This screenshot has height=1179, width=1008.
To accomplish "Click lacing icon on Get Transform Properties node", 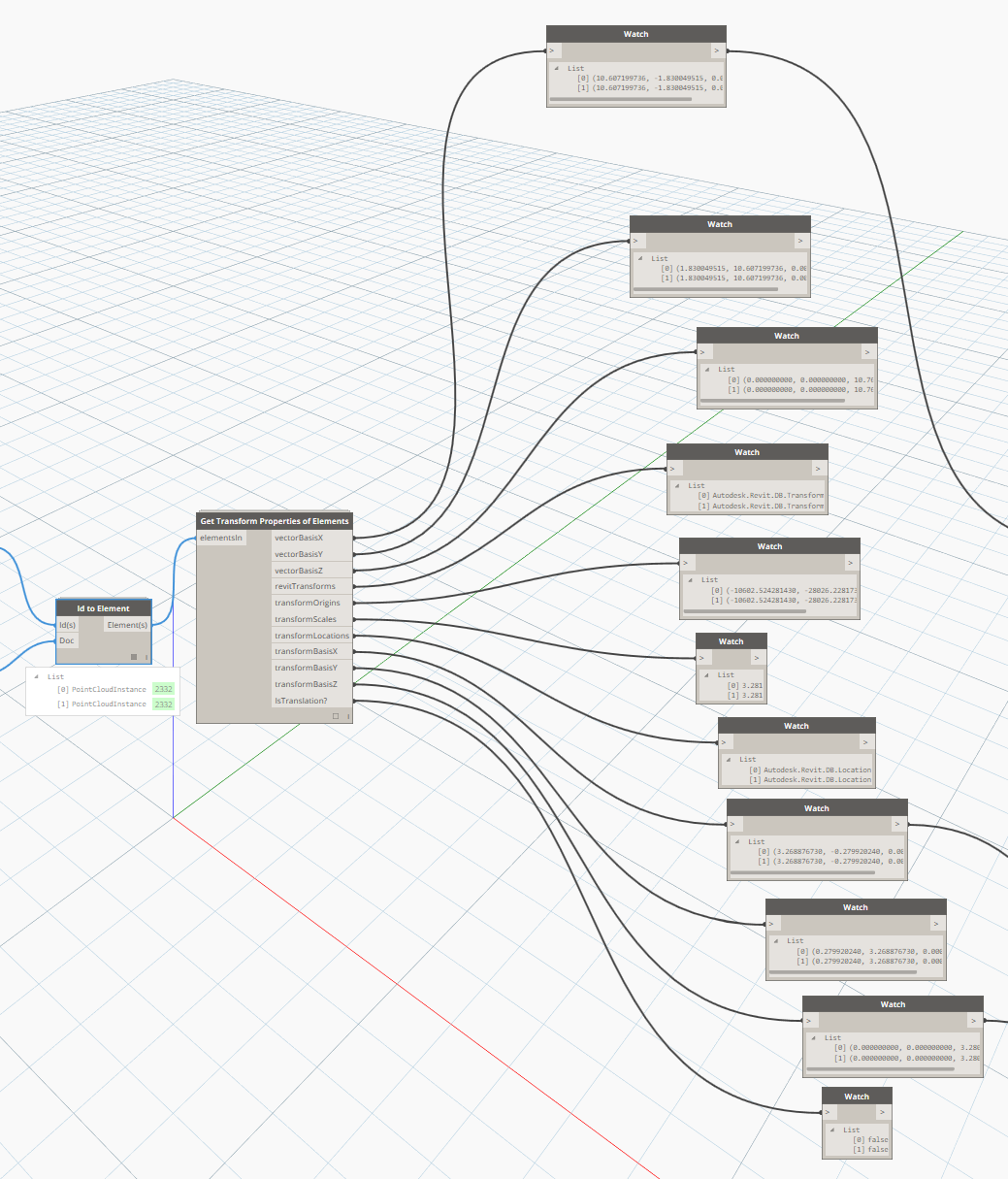I will (x=347, y=716).
